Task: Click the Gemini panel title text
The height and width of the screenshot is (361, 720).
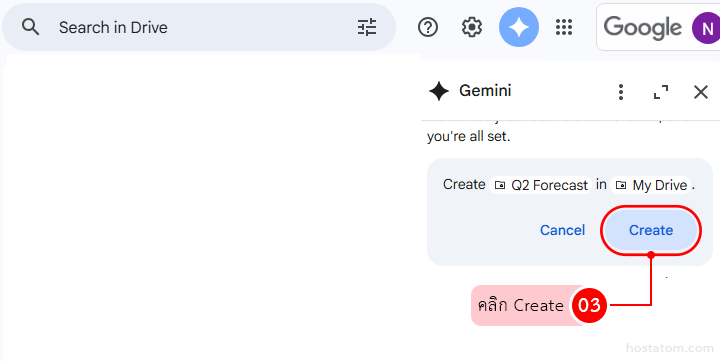Action: [485, 90]
